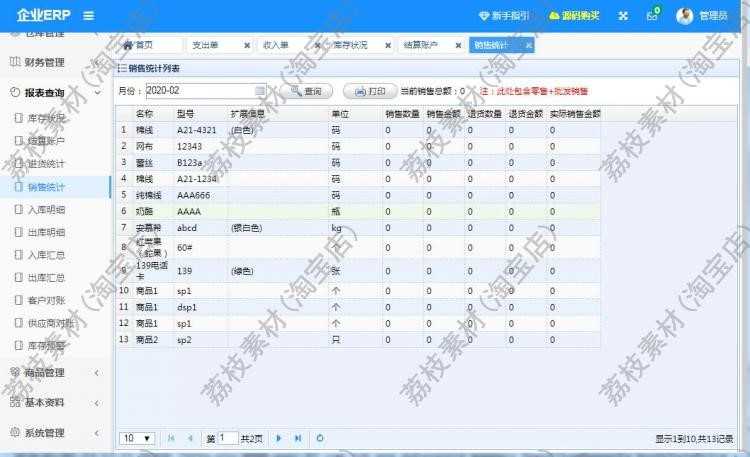Open 客户对账 in the sidebar
The width and height of the screenshot is (750, 457).
pos(46,301)
